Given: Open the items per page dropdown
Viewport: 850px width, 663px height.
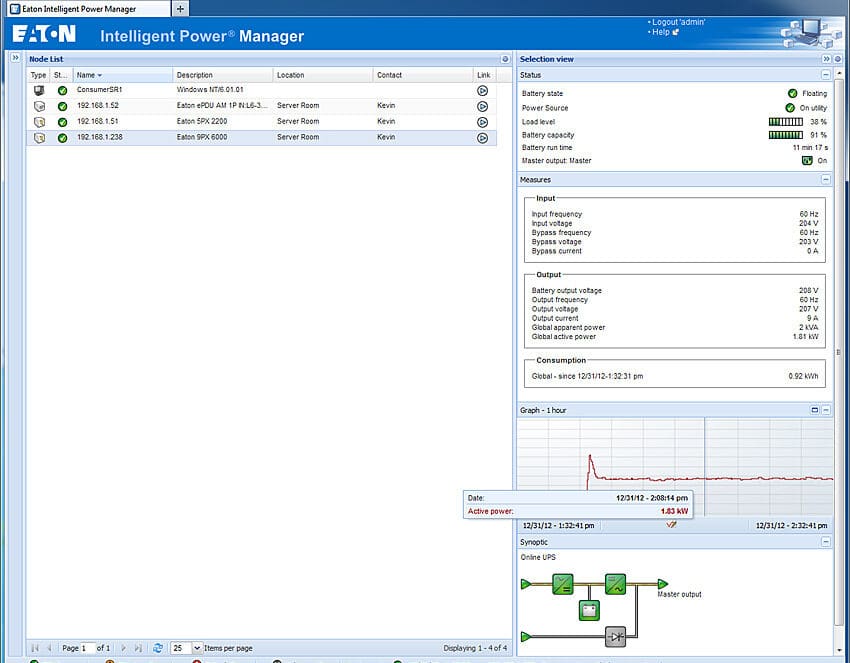Looking at the screenshot, I should click(197, 648).
